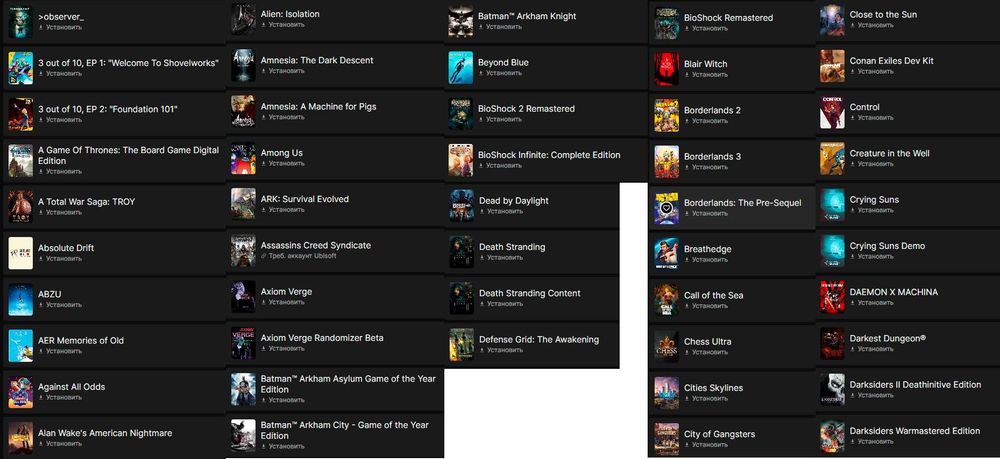Click the Ubisoft account requirement under Assassins Creed Syndicate

[298, 256]
